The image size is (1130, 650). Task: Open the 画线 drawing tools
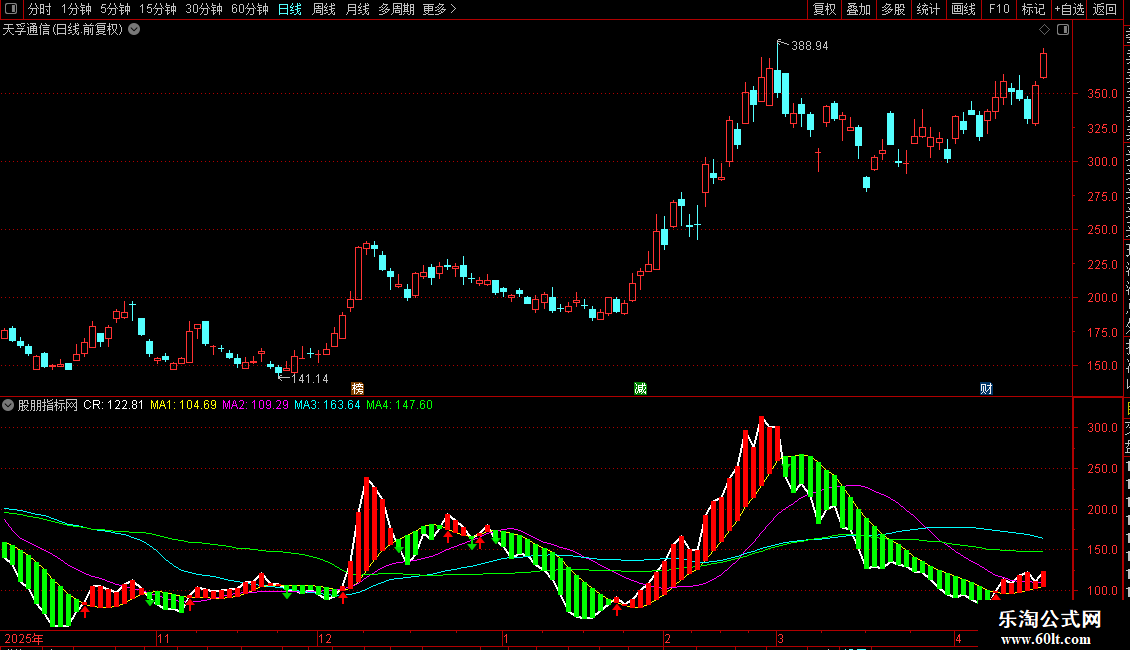(964, 9)
